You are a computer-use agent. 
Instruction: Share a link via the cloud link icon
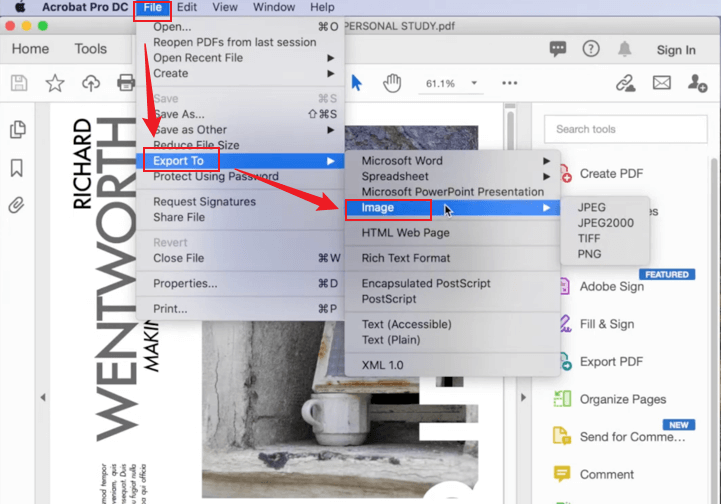coord(625,83)
